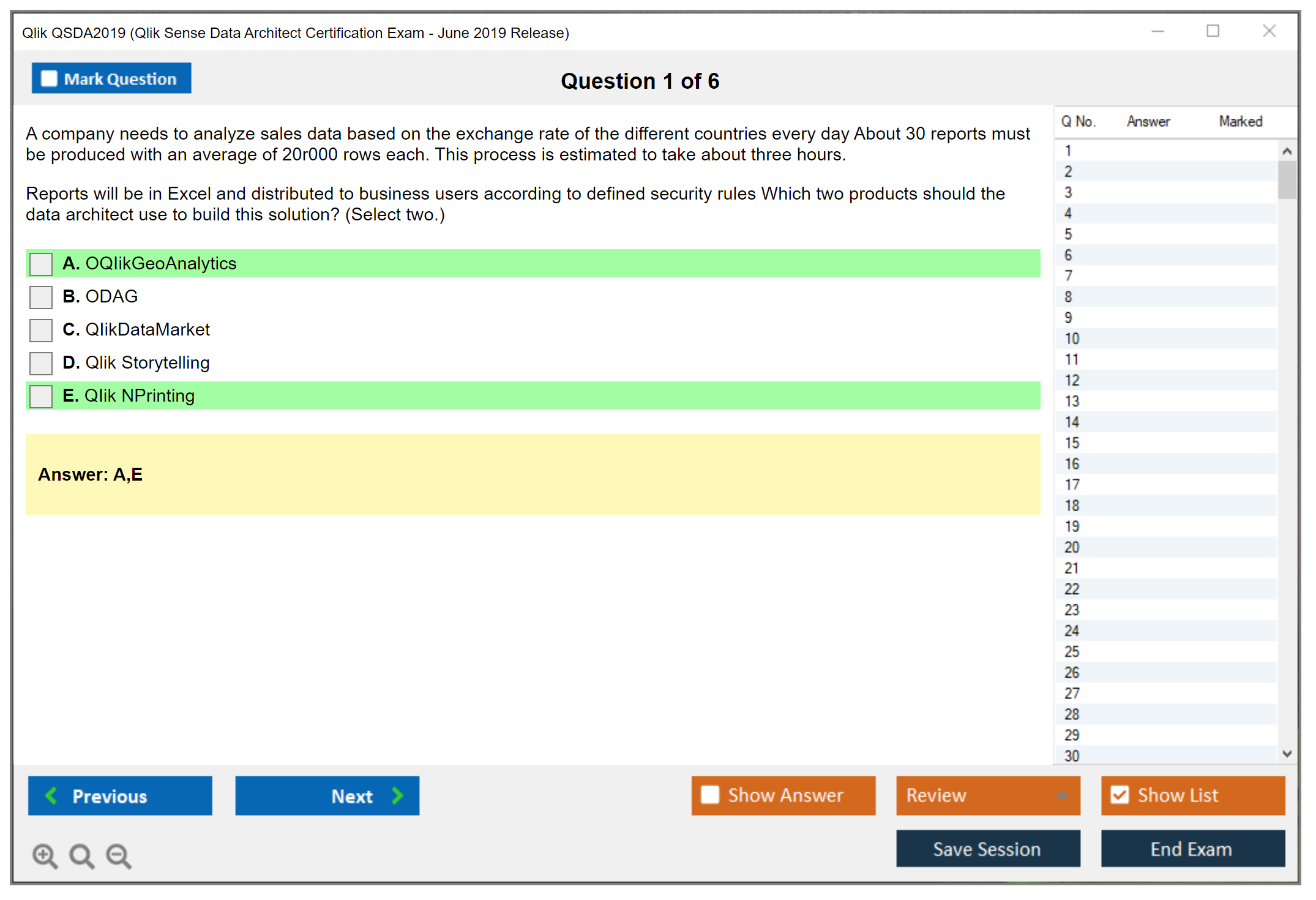Toggle the Show Answer checkbox

(x=710, y=795)
